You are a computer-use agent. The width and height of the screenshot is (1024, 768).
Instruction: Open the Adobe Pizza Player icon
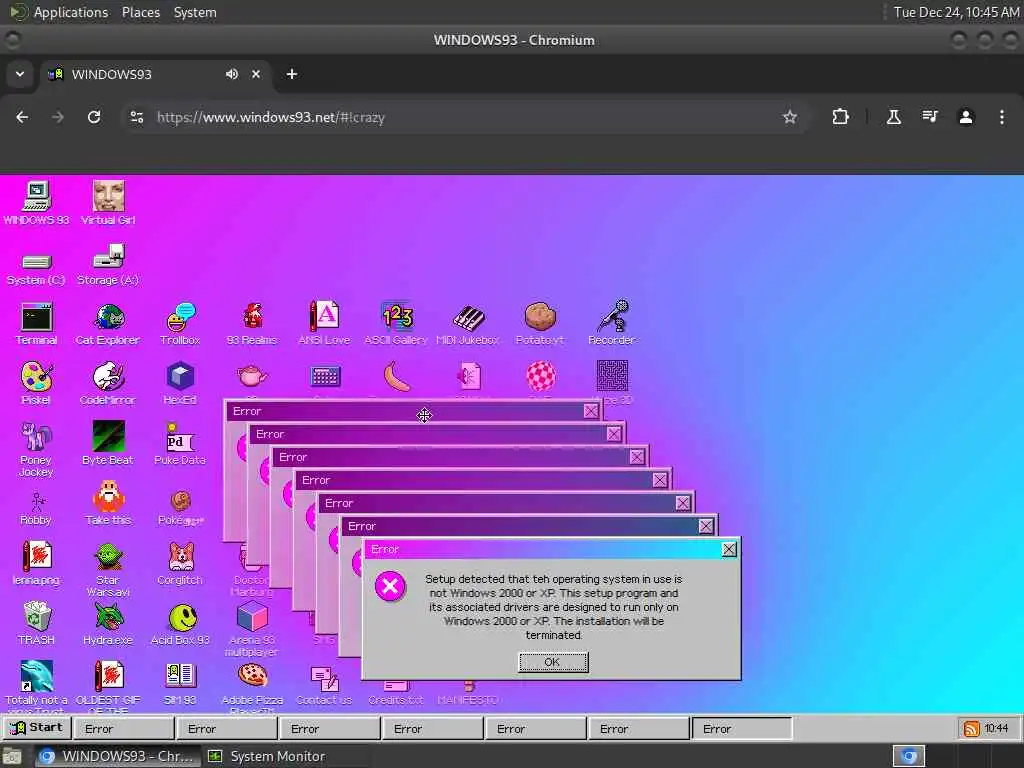click(252, 687)
